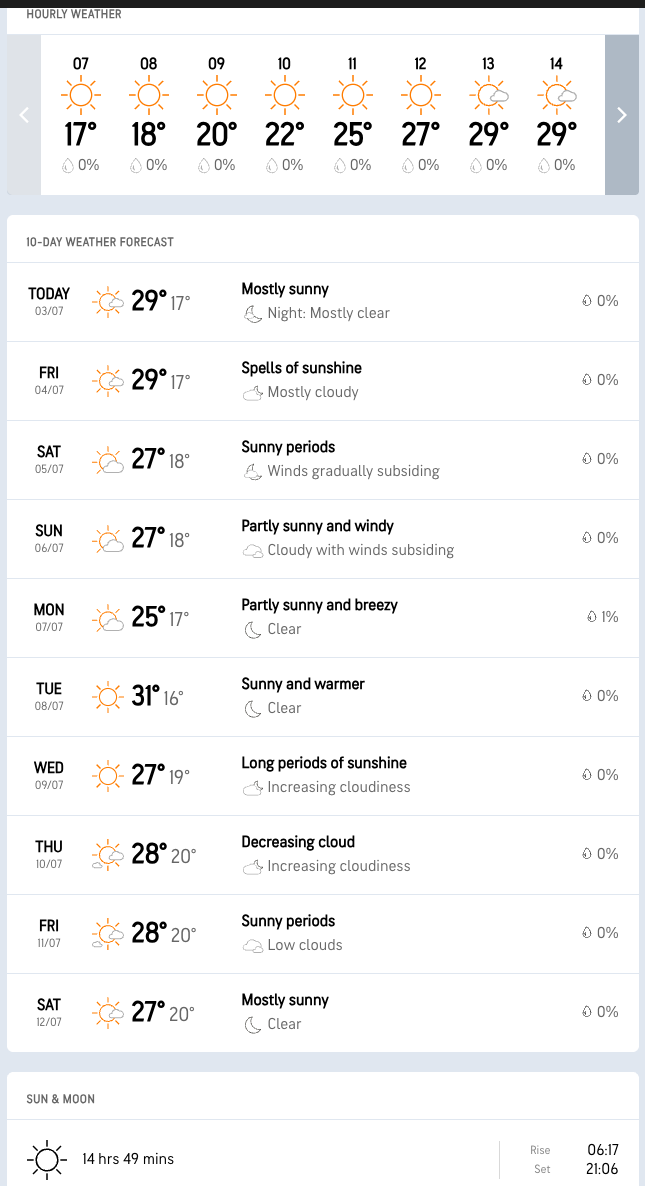Open Wednesday's Long periods of sunshine forecast
The width and height of the screenshot is (645, 1186).
point(322,775)
